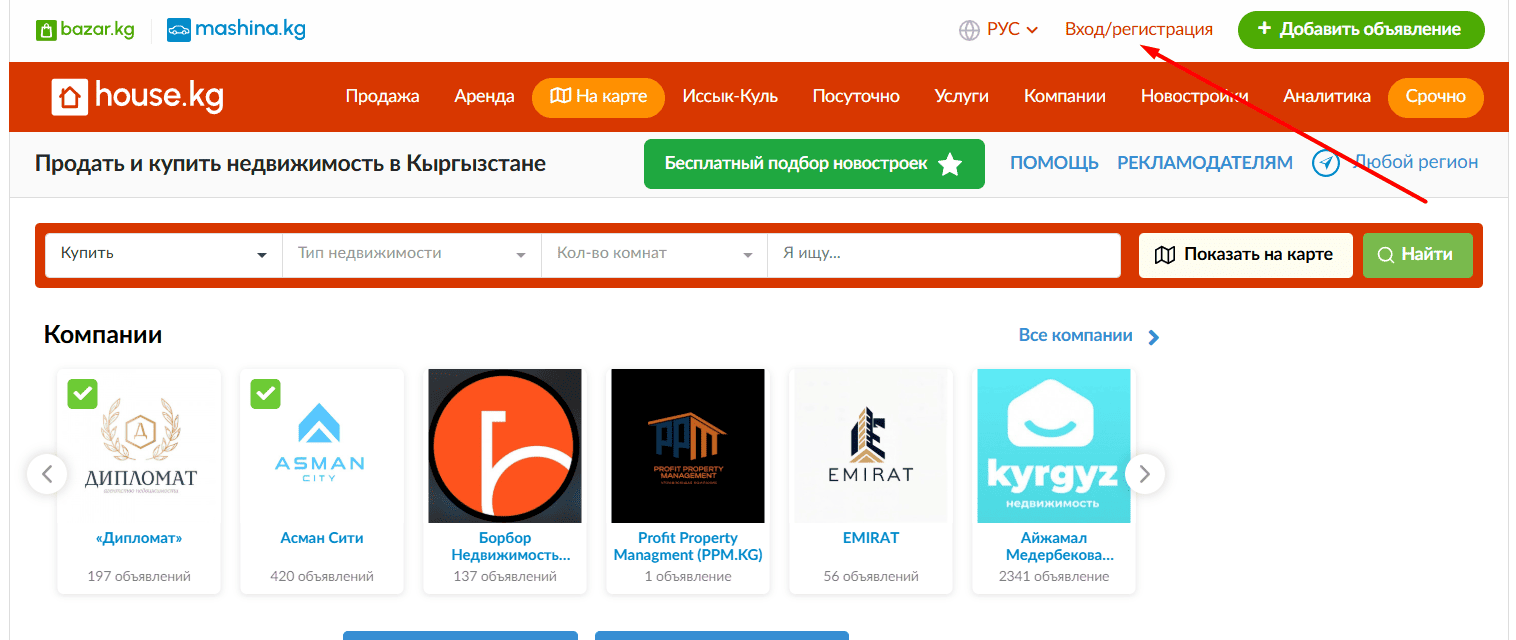Select the Любой регион region selector
Screen dimensions: 1516x640
[1415, 162]
